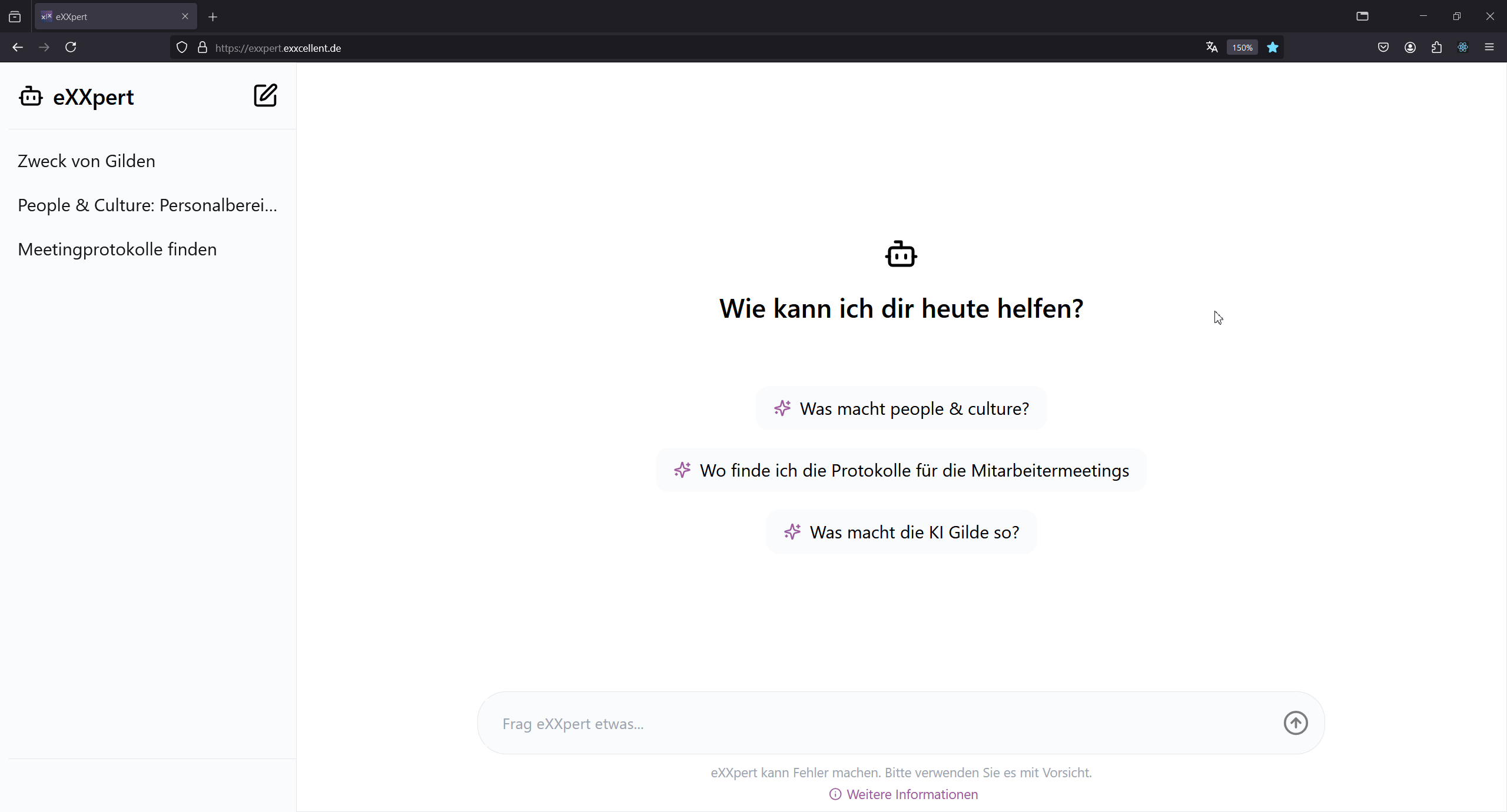Open the "People & Culture: Personalberei..." chat
1507x812 pixels.
tap(147, 205)
